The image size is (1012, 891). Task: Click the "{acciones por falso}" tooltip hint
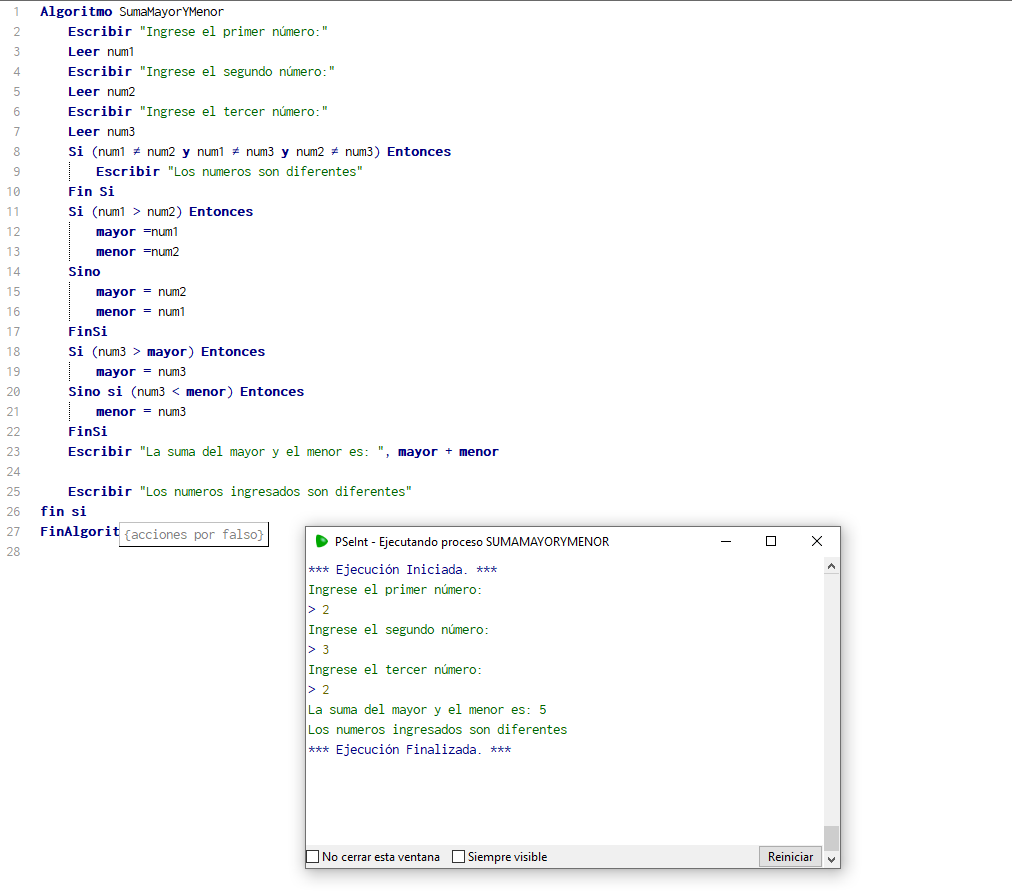click(x=194, y=535)
